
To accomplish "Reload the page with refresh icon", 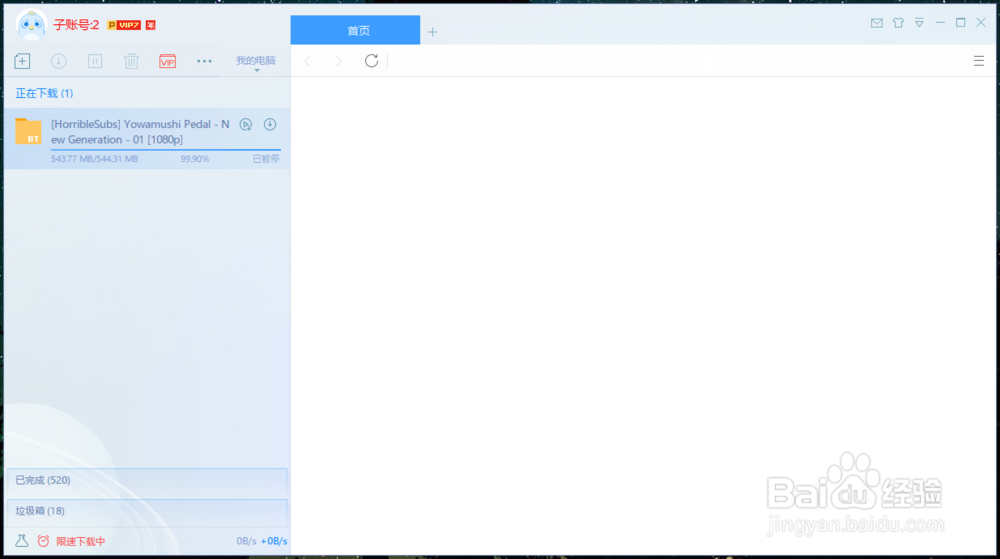I will click(371, 61).
